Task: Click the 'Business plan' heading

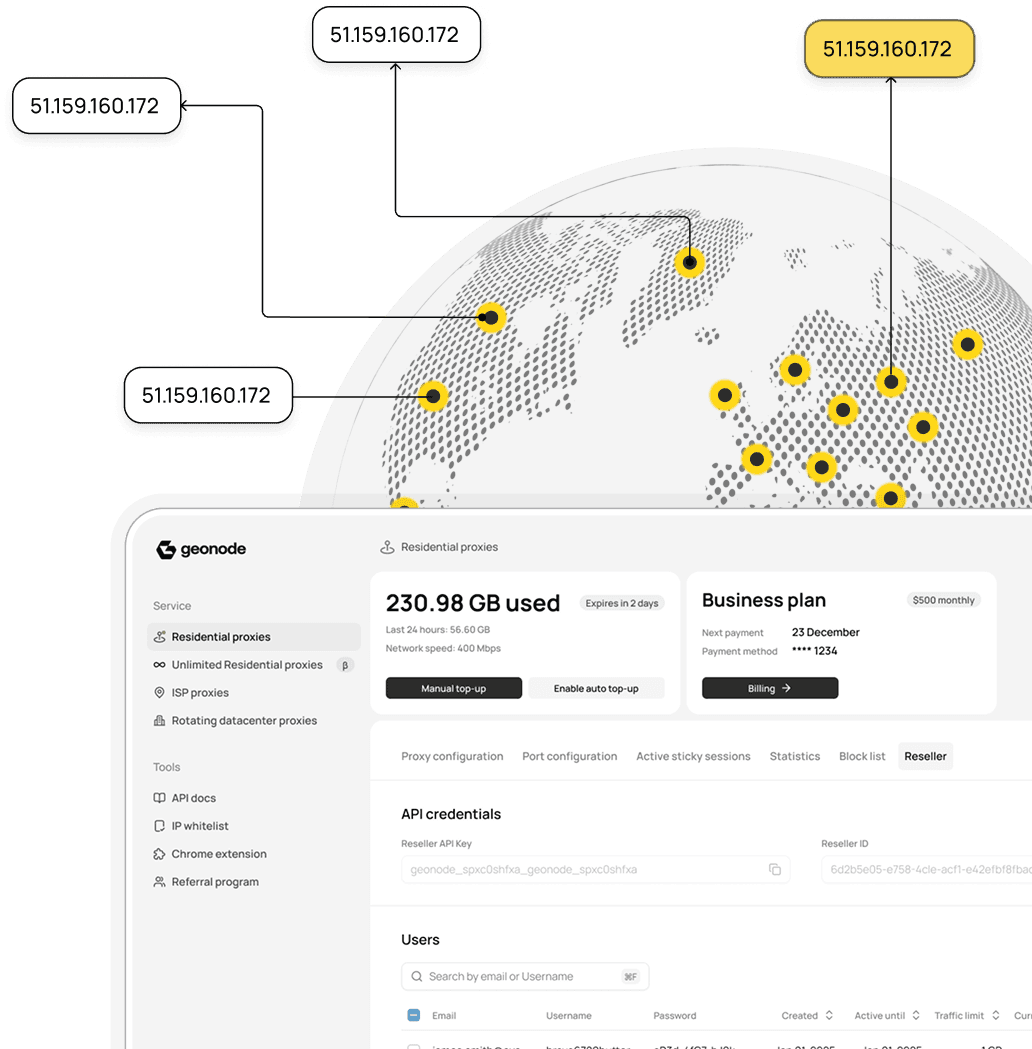Action: click(x=764, y=601)
